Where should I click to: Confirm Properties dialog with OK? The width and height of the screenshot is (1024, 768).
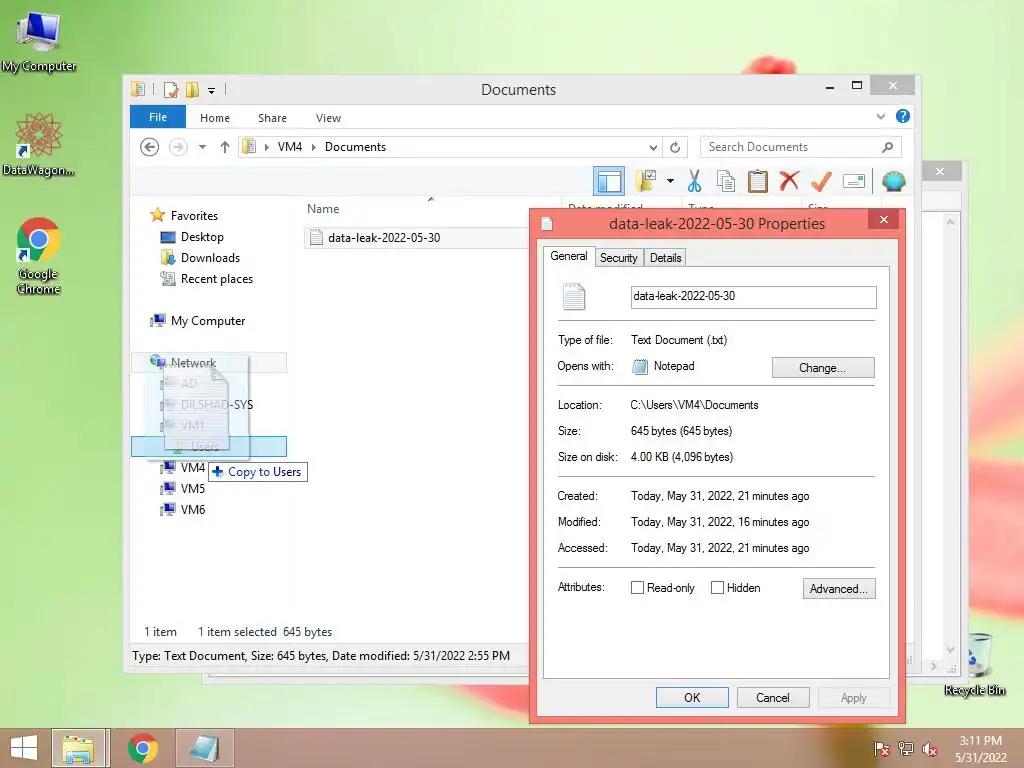click(x=692, y=697)
